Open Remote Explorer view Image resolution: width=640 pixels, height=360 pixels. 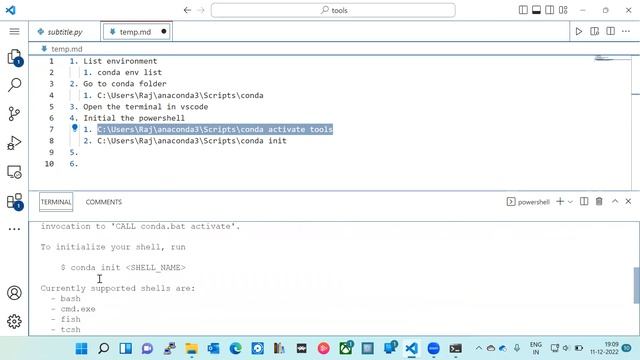(14, 172)
